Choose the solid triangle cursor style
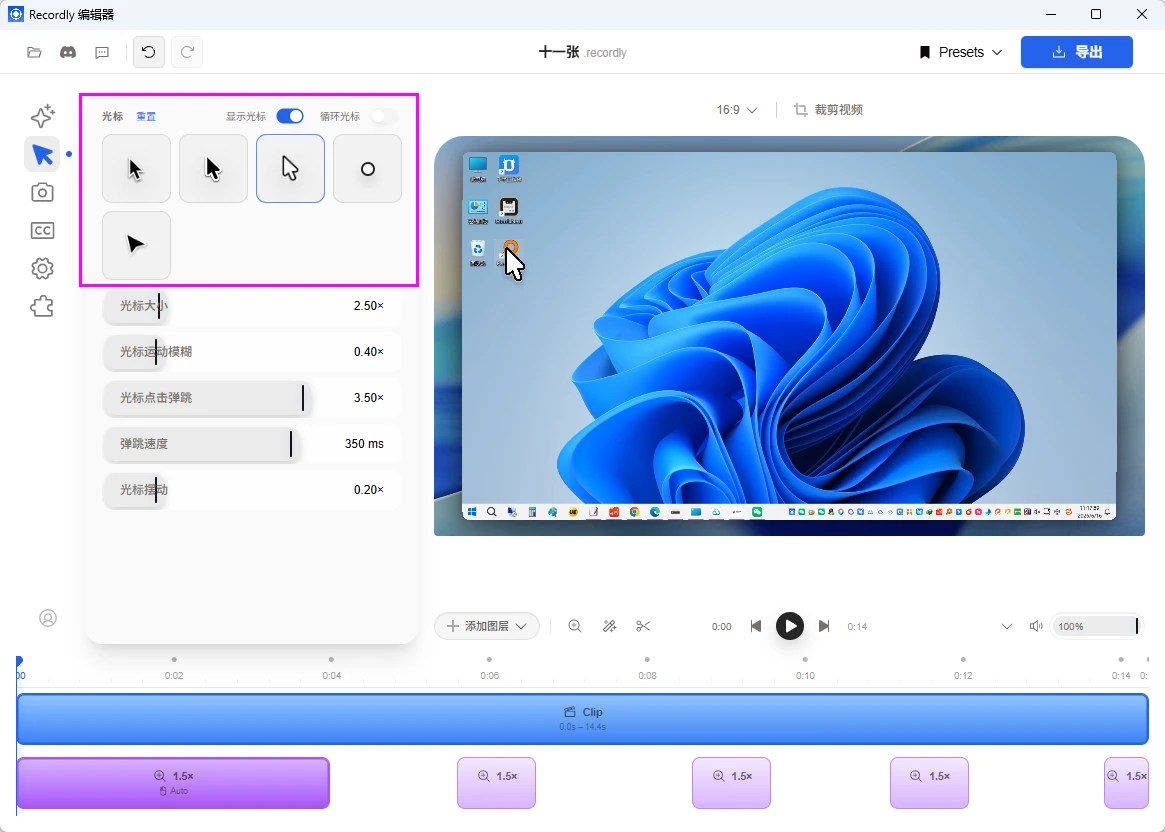Viewport: 1165px width, 832px height. [136, 245]
